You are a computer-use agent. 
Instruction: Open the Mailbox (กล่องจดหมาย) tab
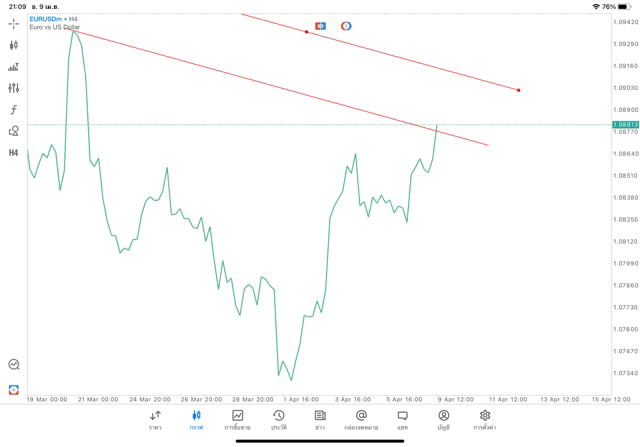[x=361, y=420]
